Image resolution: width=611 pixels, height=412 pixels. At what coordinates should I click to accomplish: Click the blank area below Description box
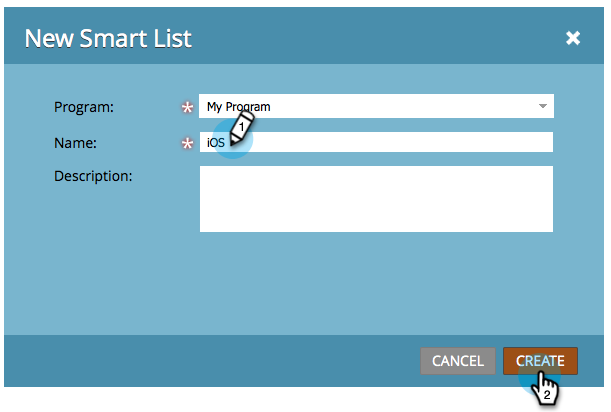(376, 283)
